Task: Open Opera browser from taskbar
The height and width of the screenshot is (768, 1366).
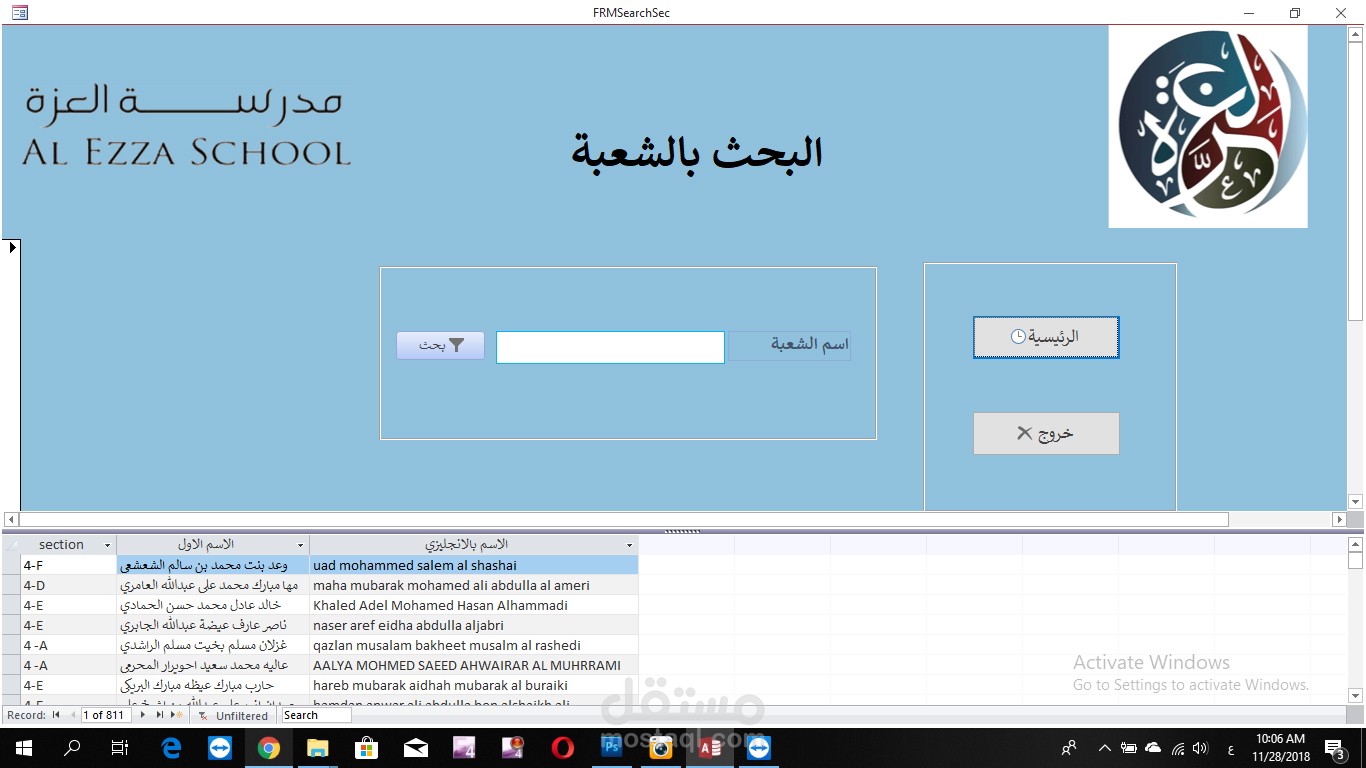Action: pos(562,747)
